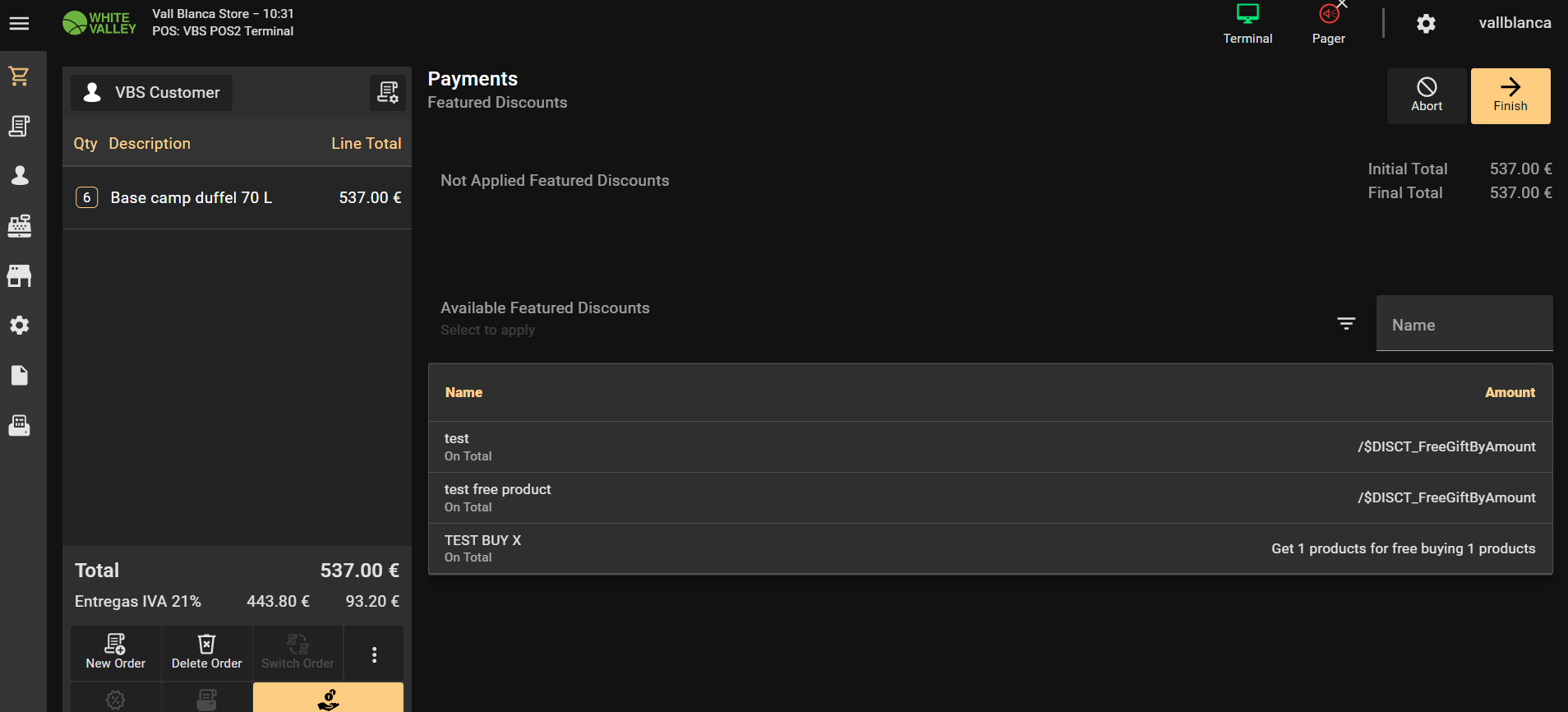Select the 'TEST BUY X' discount row
The image size is (1568, 712).
pos(989,548)
